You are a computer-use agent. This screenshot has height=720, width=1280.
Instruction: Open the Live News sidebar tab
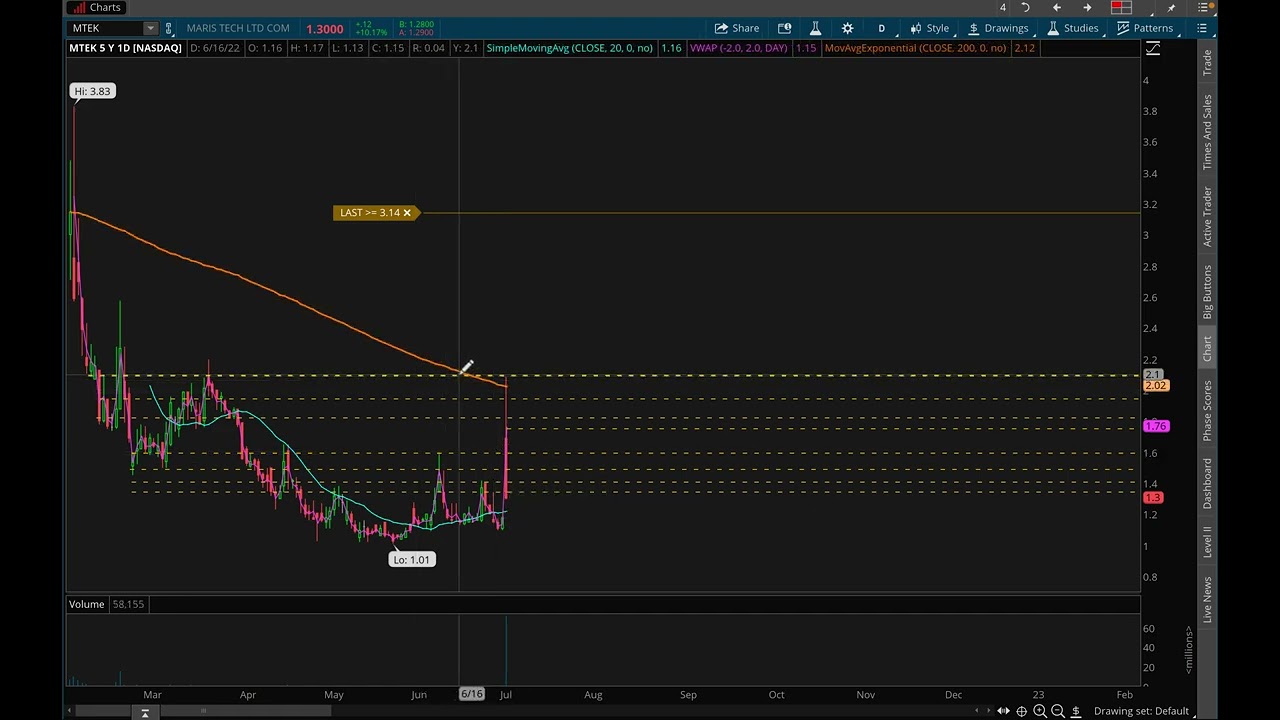(1207, 600)
